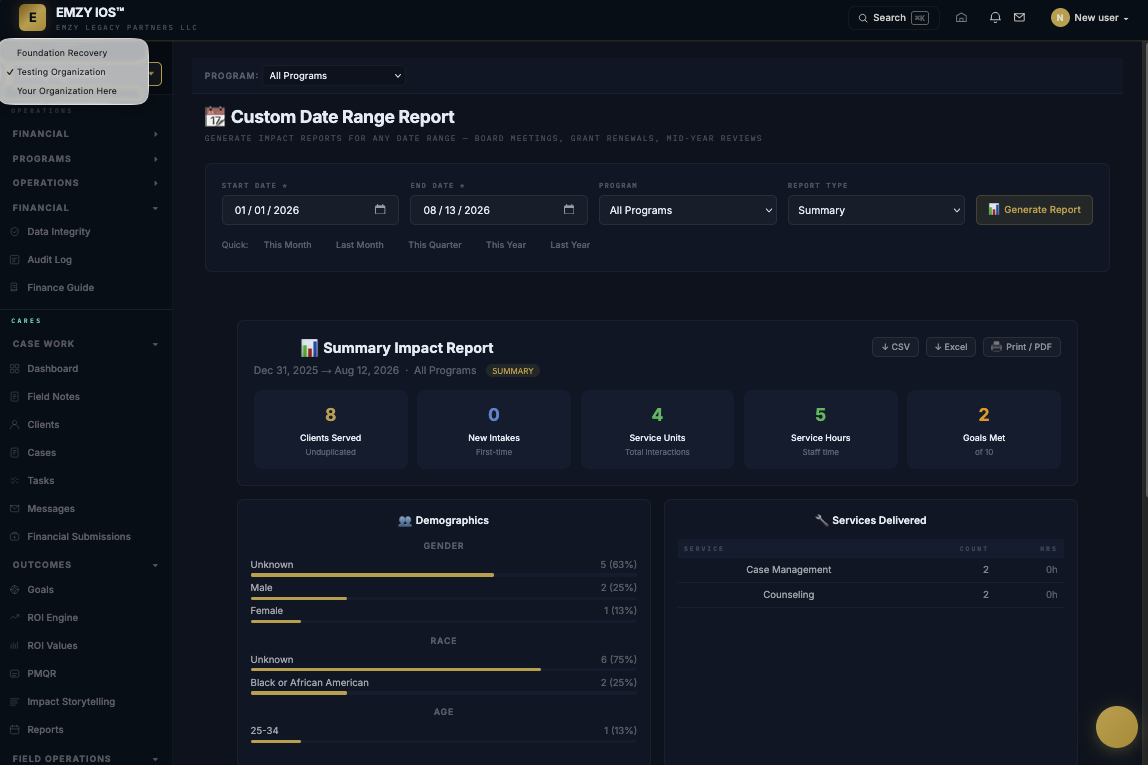Click the Gender Unknown progress bar
Screen dimensions: 1148x765
(444, 575)
